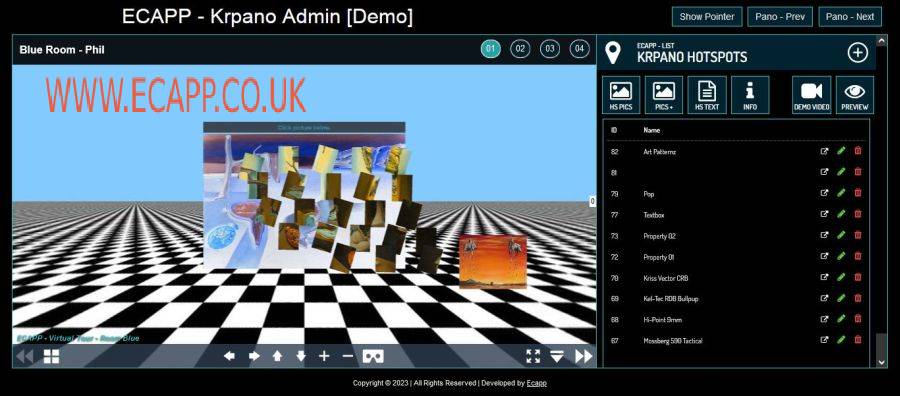Add a new hotspot with the plus icon
The height and width of the screenshot is (396, 900).
pos(858,53)
